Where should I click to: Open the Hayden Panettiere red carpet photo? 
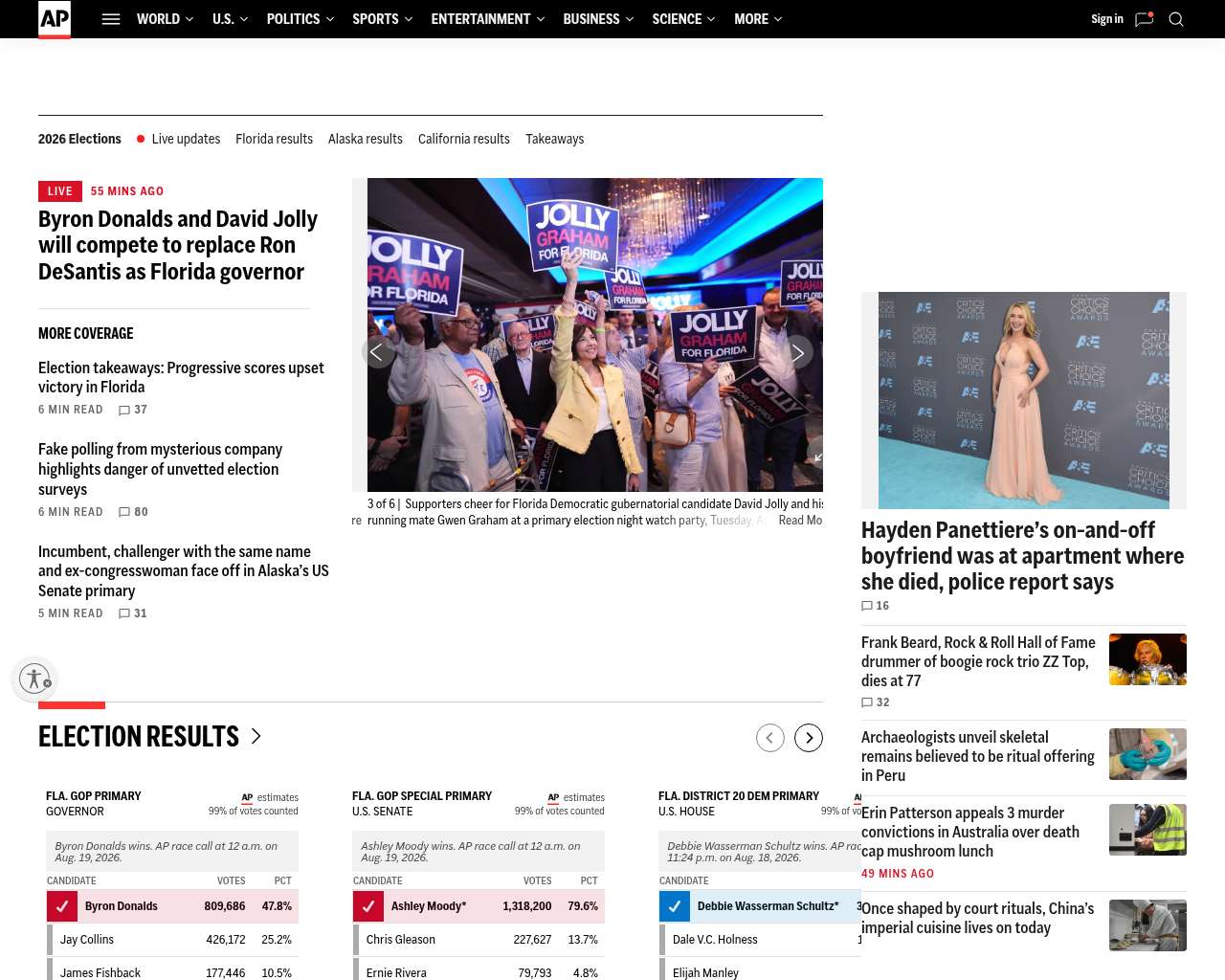tap(1024, 400)
